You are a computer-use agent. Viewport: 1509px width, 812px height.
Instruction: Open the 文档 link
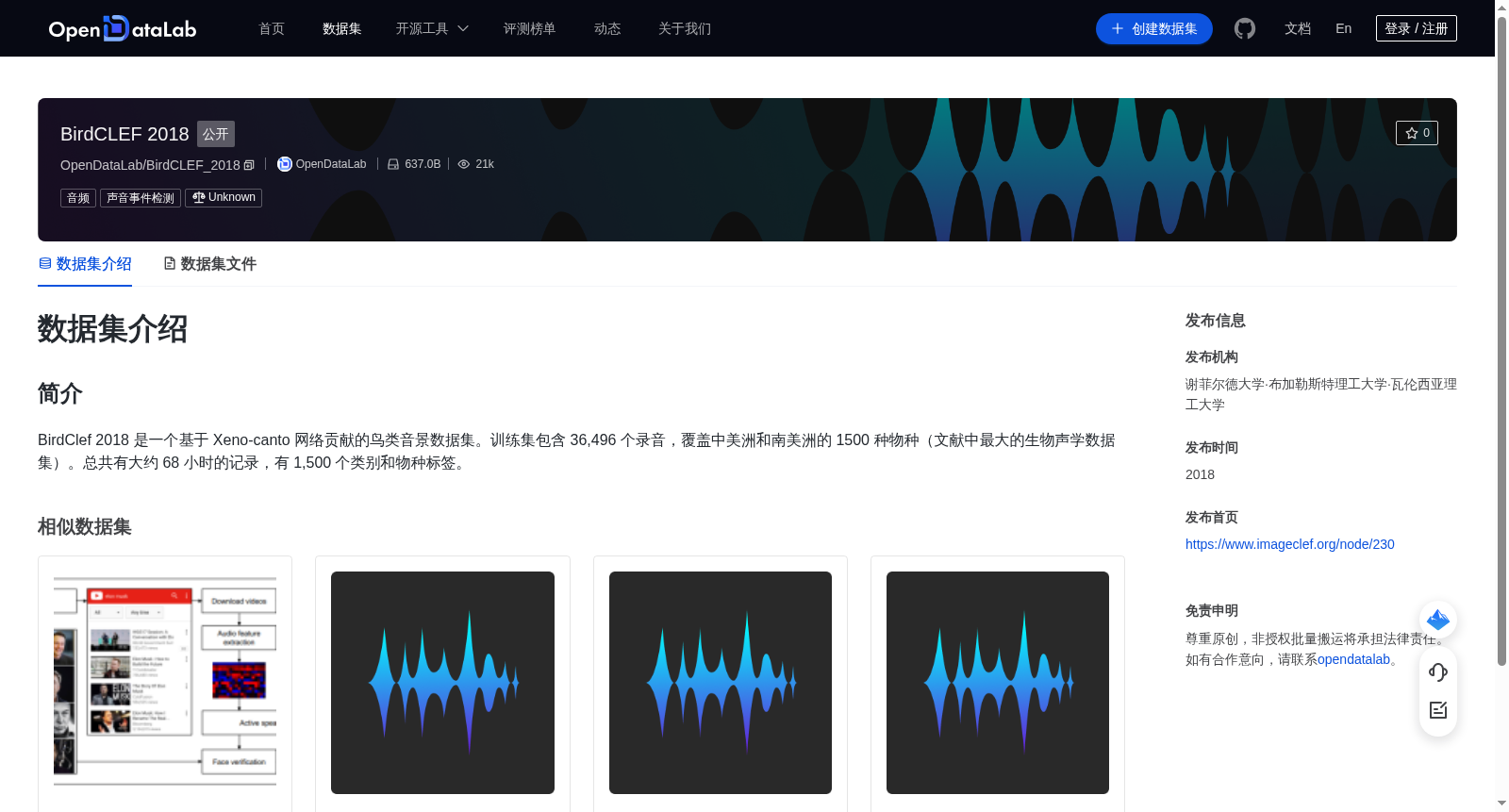click(1298, 28)
